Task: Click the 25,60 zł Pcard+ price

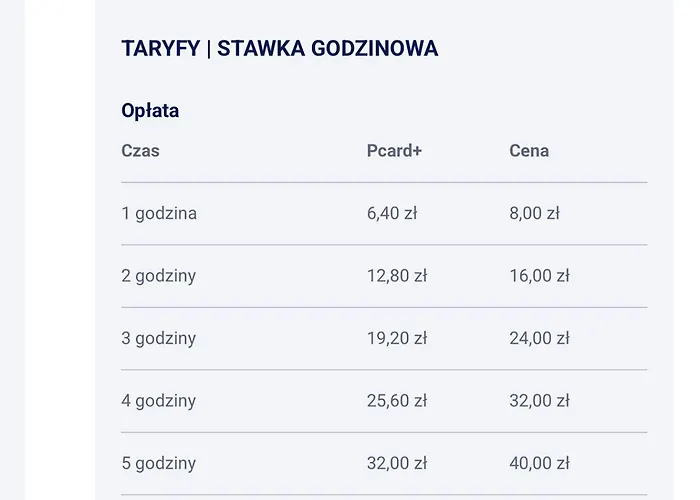Action: click(x=396, y=401)
